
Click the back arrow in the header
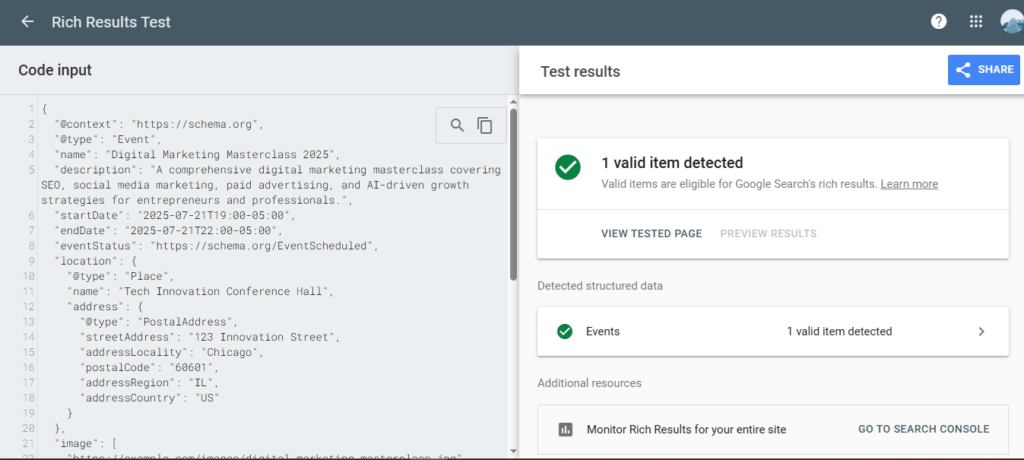(27, 21)
